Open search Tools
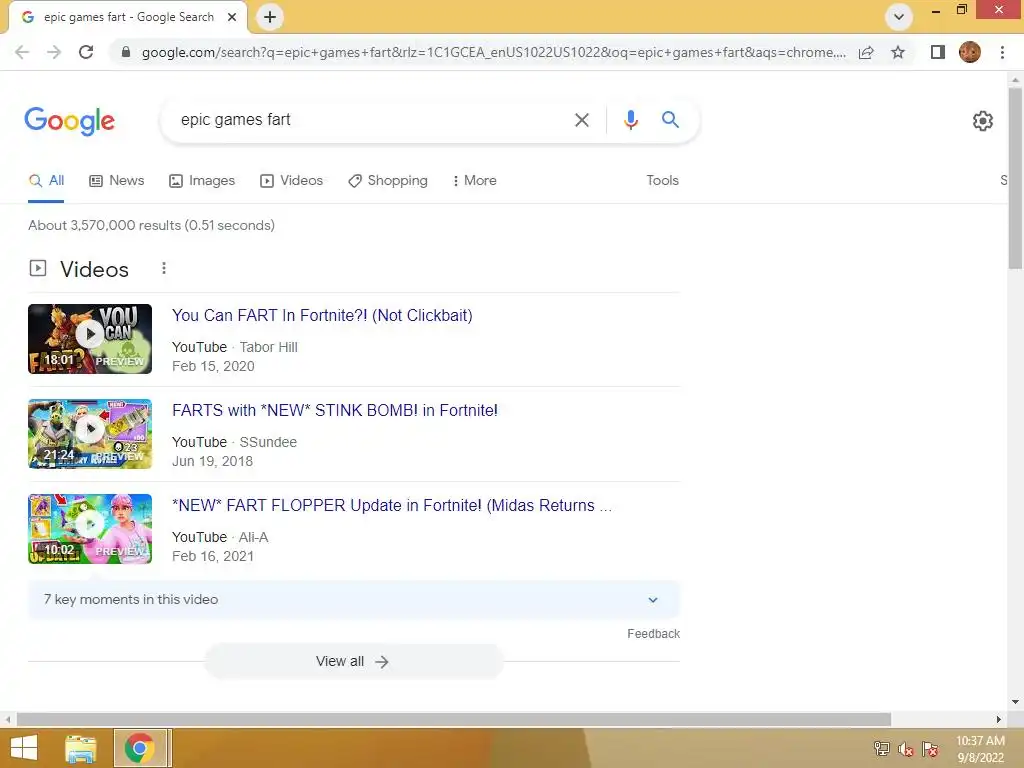 point(662,181)
